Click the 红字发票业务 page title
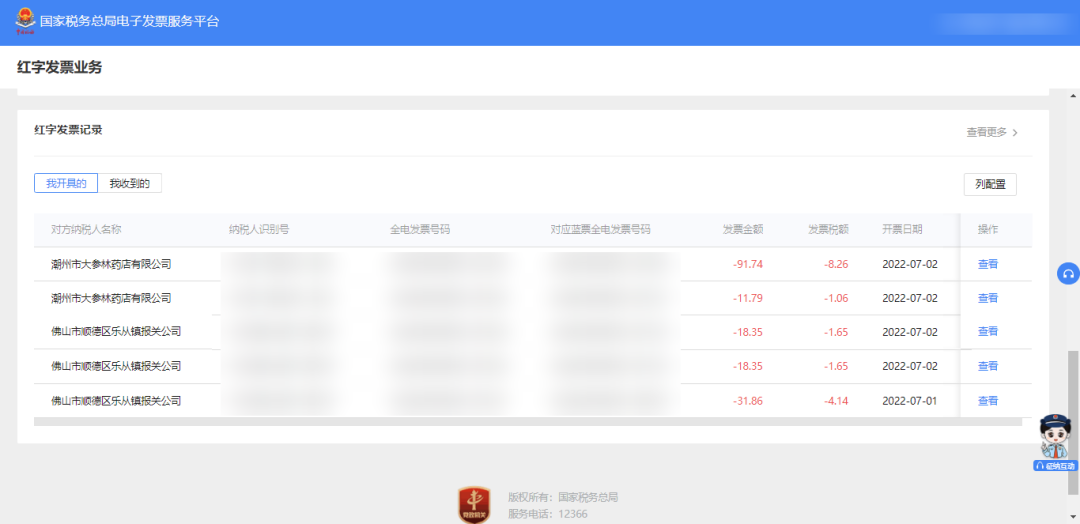The image size is (1080, 524). [59, 67]
